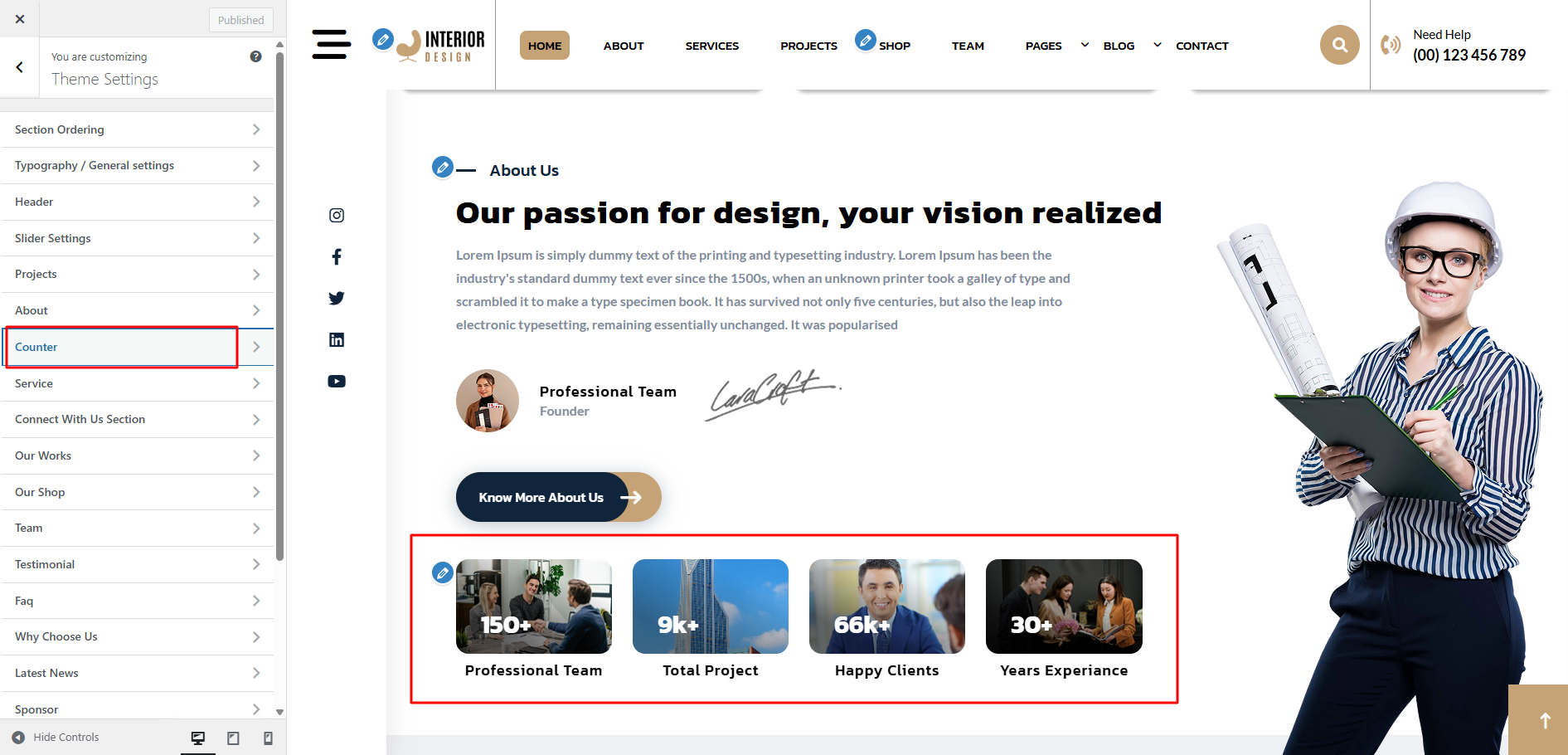Viewport: 1568px width, 755px height.
Task: Open the Service settings section
Action: [137, 383]
